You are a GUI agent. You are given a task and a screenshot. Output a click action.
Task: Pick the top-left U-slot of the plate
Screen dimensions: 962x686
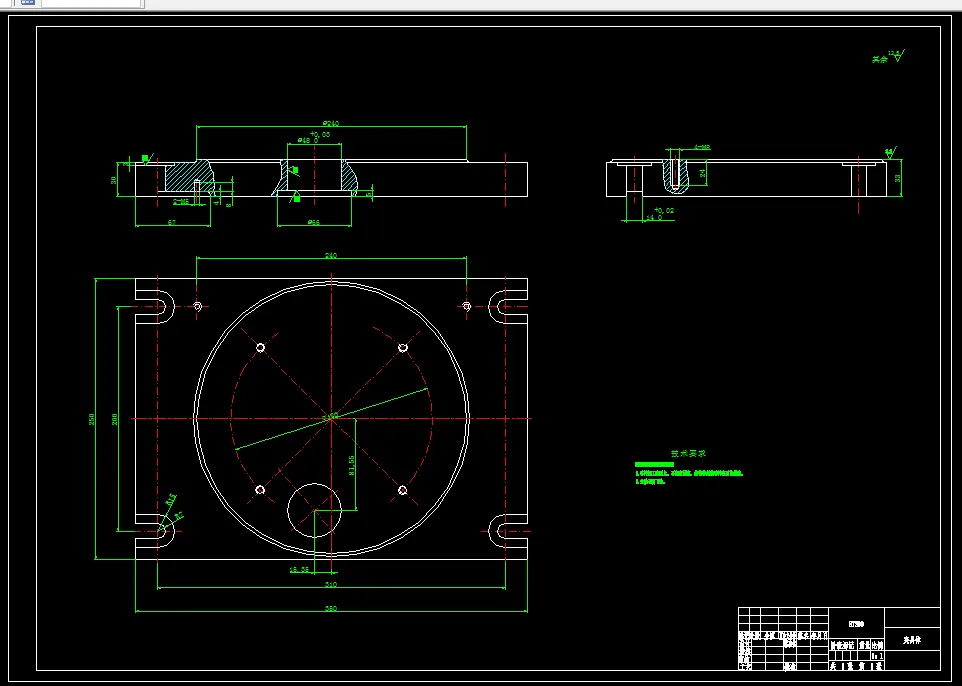(155, 306)
